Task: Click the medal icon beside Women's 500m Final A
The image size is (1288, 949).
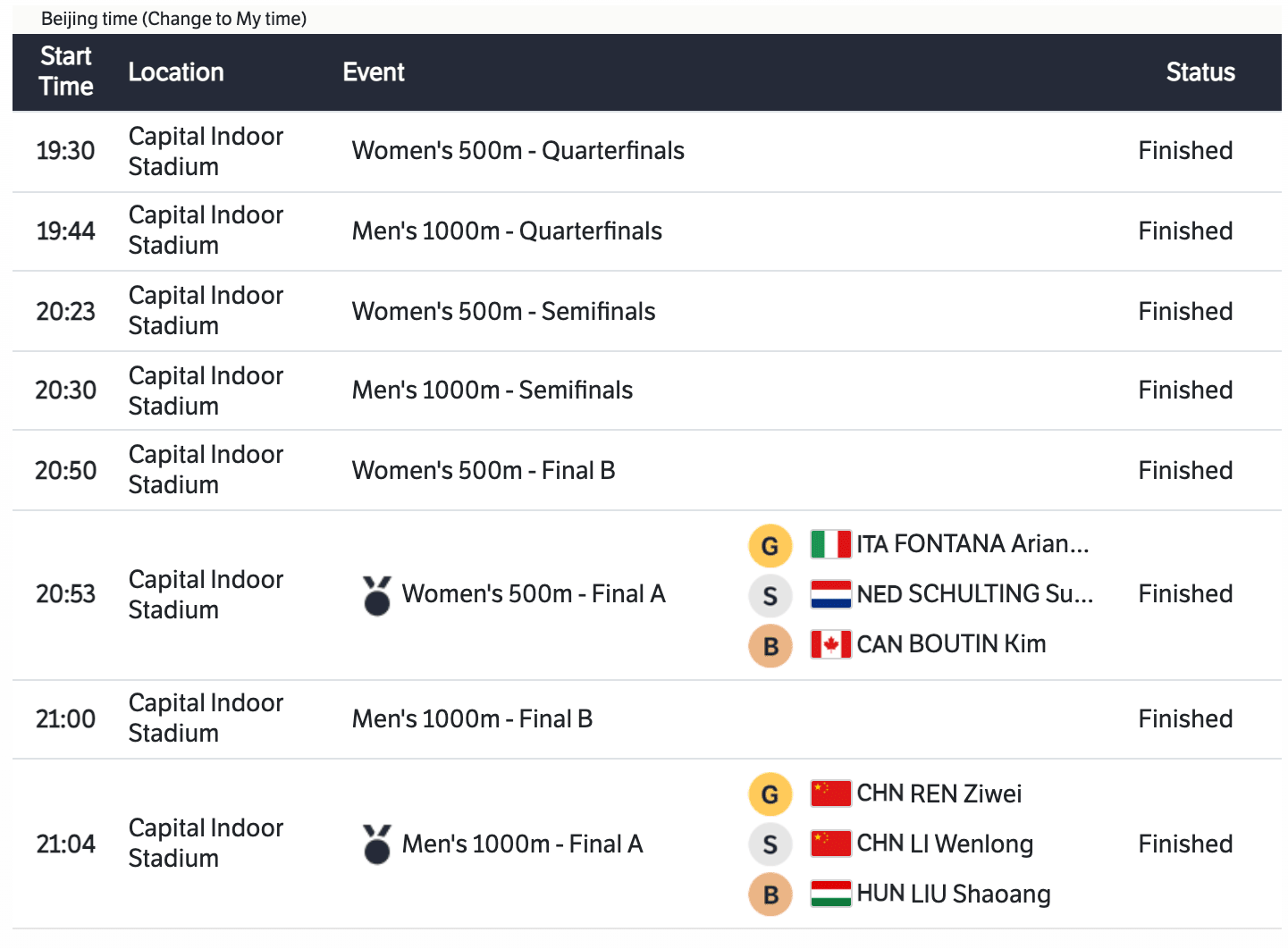Action: [x=377, y=595]
